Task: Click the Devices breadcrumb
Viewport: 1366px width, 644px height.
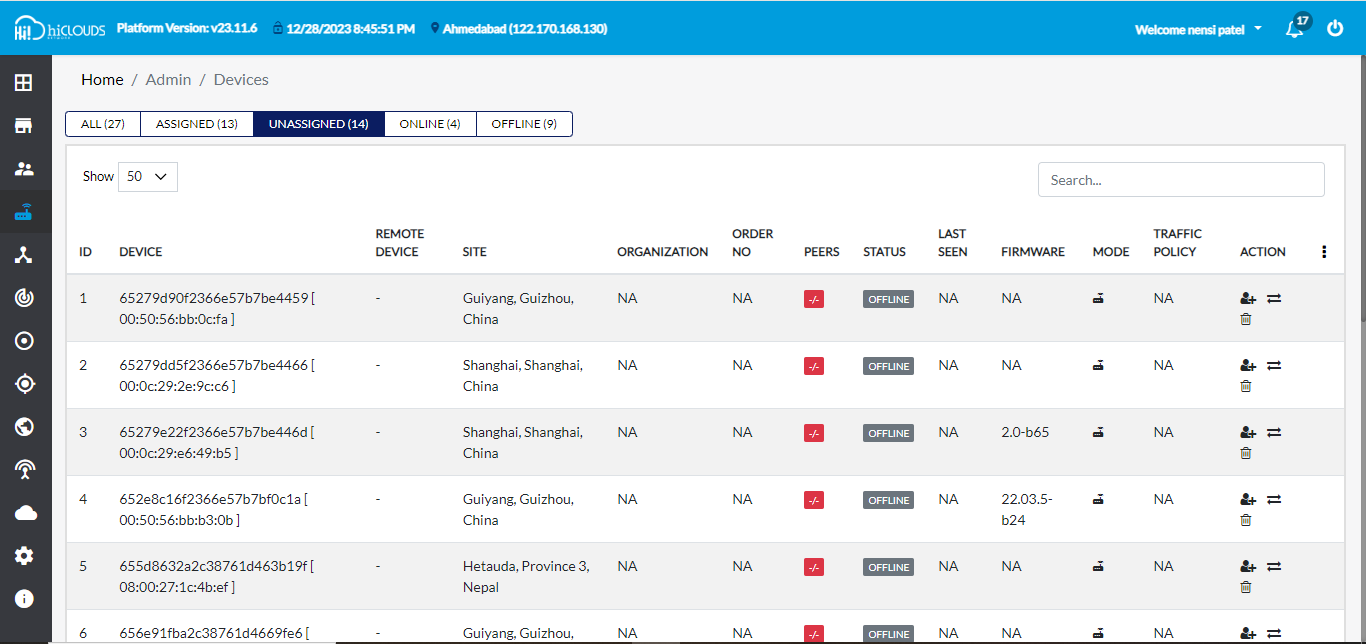Action: [x=241, y=79]
